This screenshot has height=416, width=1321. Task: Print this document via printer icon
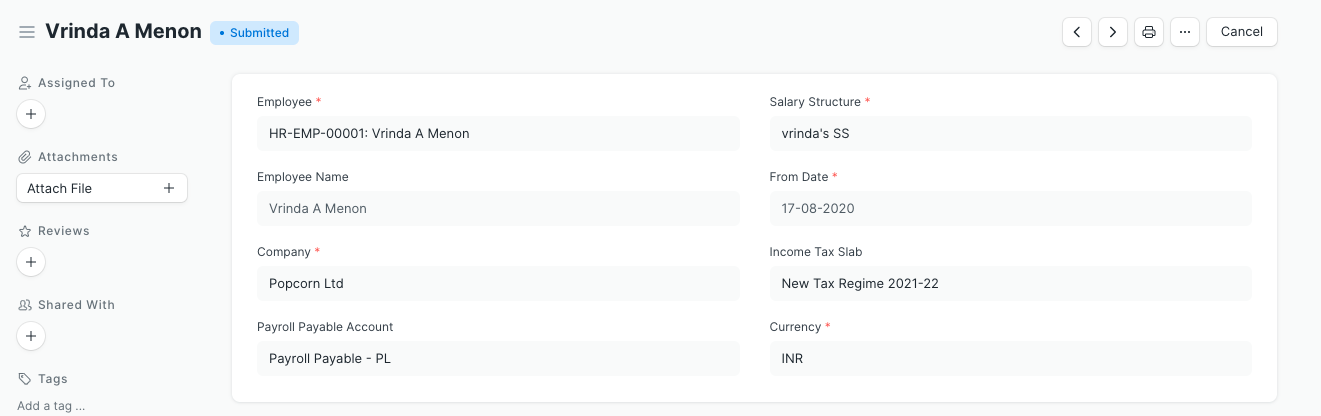point(1148,32)
